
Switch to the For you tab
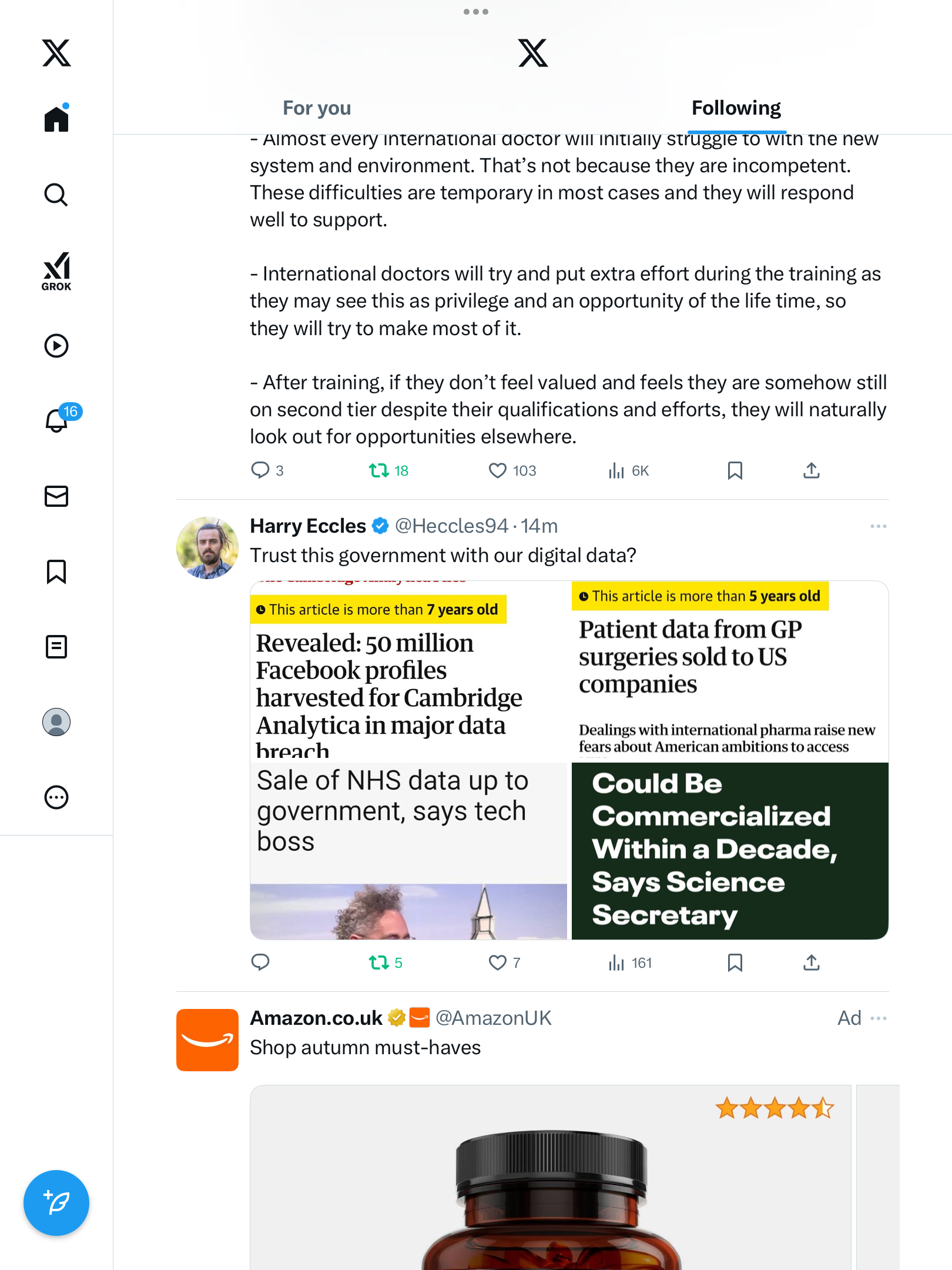pyautogui.click(x=317, y=108)
